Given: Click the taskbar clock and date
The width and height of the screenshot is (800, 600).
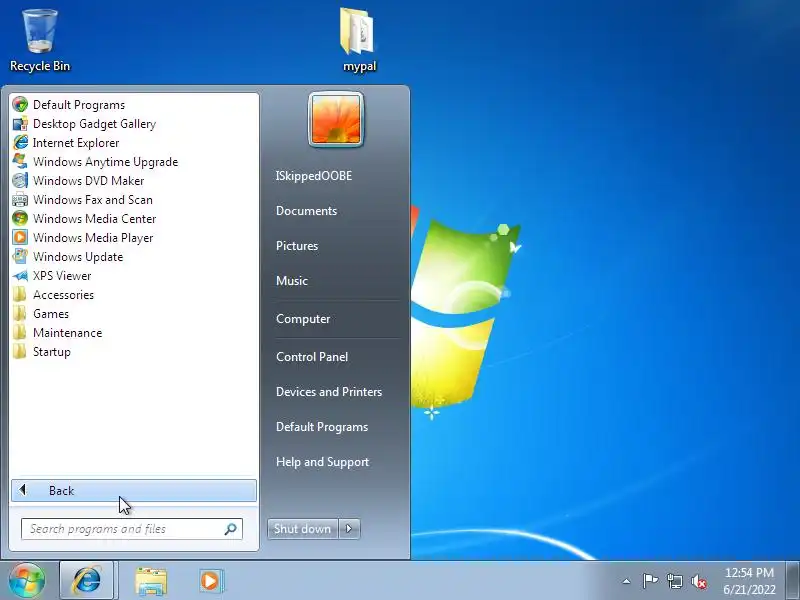Looking at the screenshot, I should coord(749,581).
